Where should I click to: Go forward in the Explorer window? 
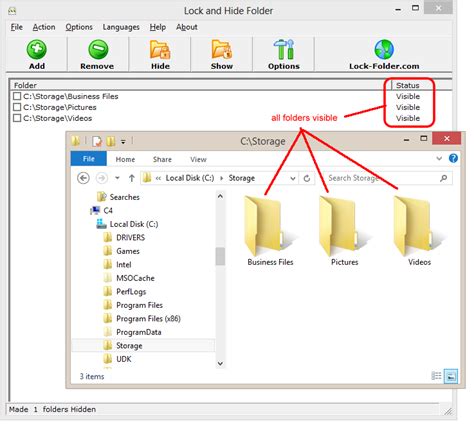(102, 178)
